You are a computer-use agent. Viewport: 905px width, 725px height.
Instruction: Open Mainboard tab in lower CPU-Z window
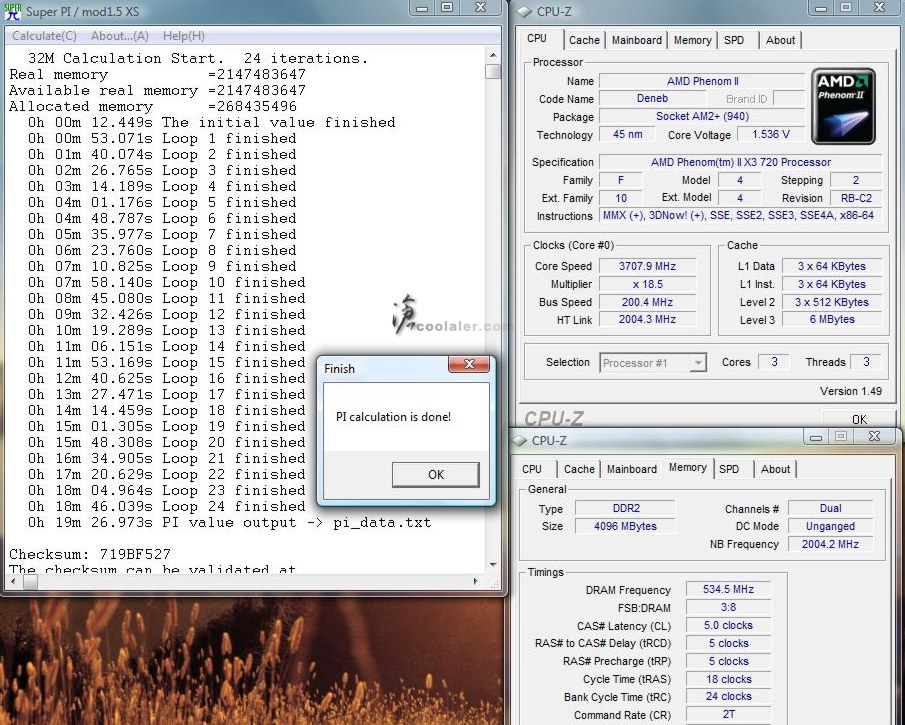click(x=631, y=469)
